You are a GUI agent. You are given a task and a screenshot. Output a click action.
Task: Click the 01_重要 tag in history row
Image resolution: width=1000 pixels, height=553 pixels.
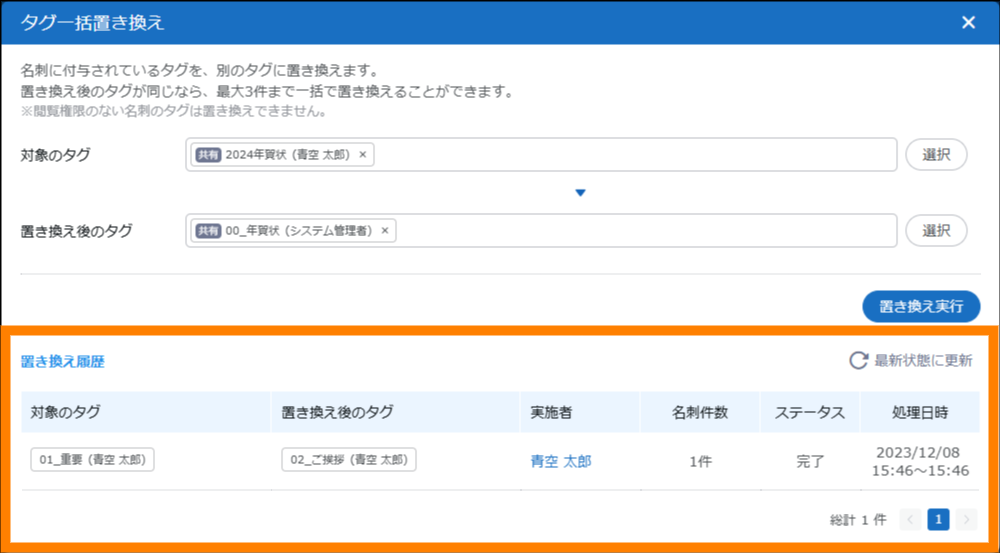(92, 460)
